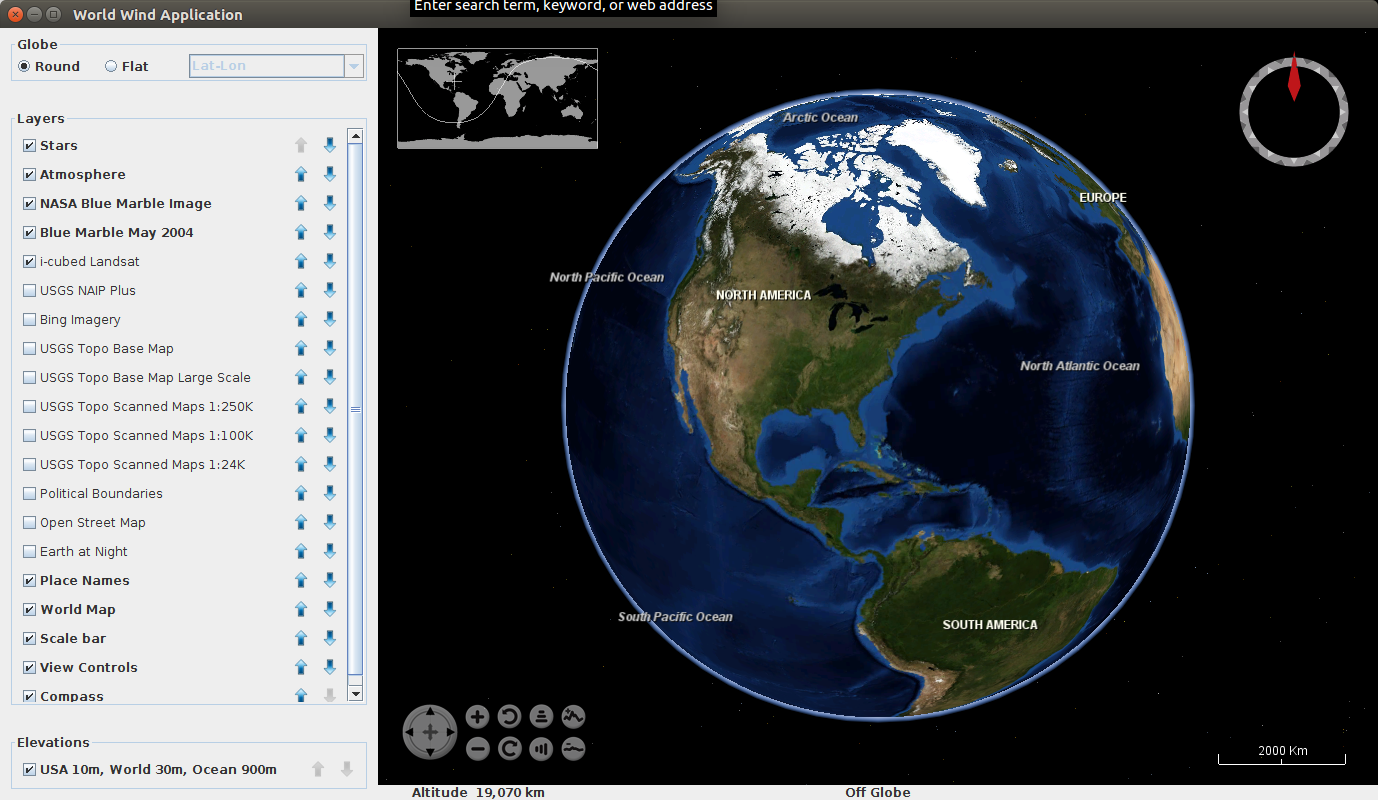
Task: Click the zoom in plus view control
Action: [x=478, y=717]
